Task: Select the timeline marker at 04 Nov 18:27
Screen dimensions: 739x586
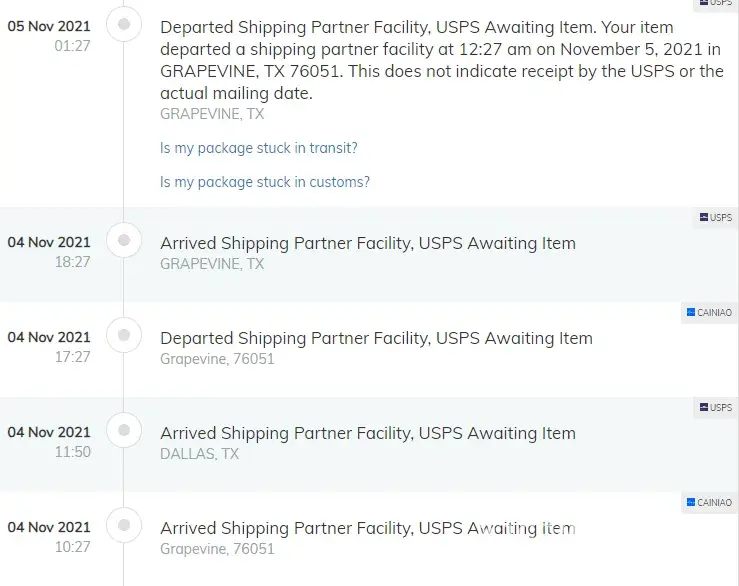Action: point(124,240)
